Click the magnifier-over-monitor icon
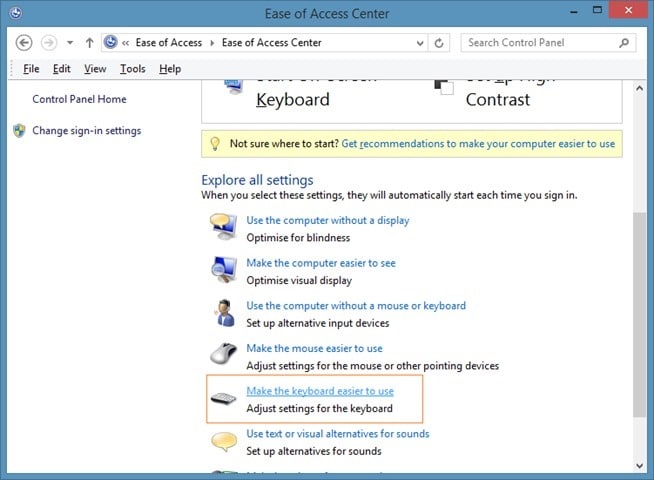The height and width of the screenshot is (480, 654). [224, 269]
